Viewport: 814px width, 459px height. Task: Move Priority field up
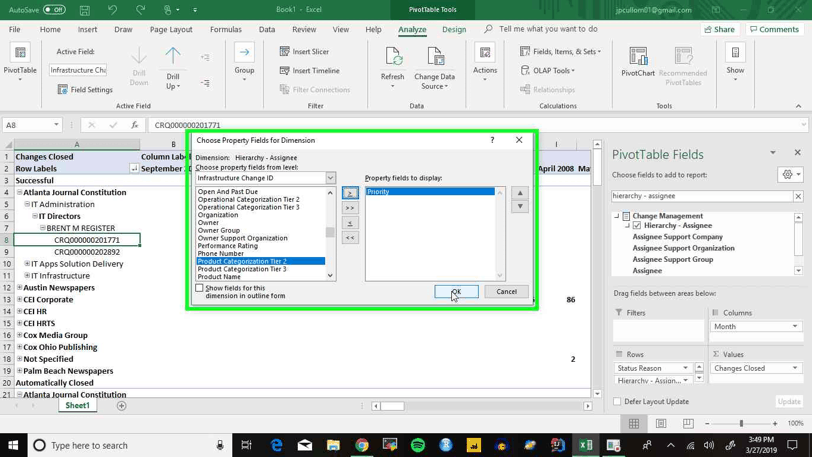pos(520,193)
